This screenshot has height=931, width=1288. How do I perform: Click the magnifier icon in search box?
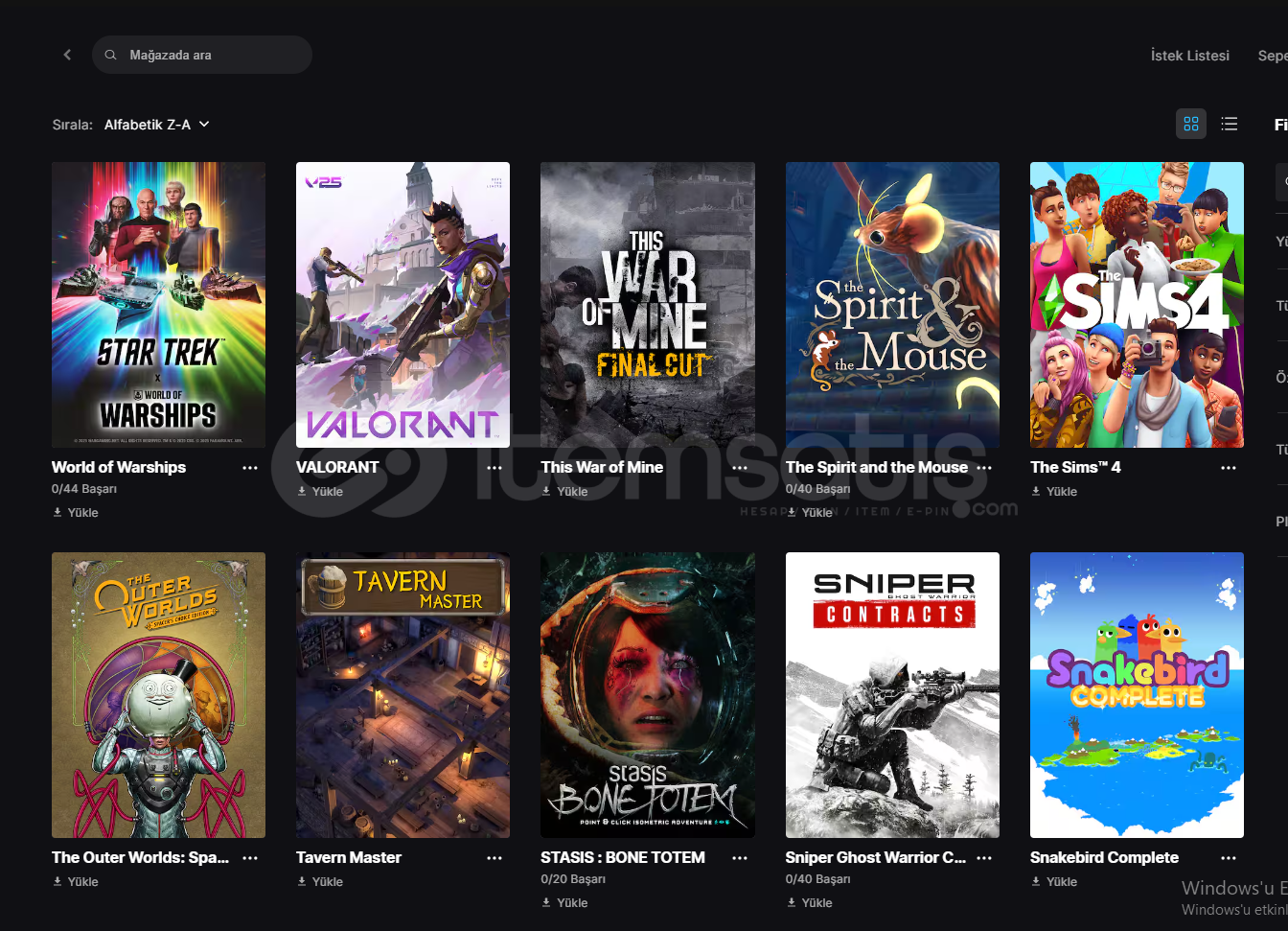[x=111, y=55]
